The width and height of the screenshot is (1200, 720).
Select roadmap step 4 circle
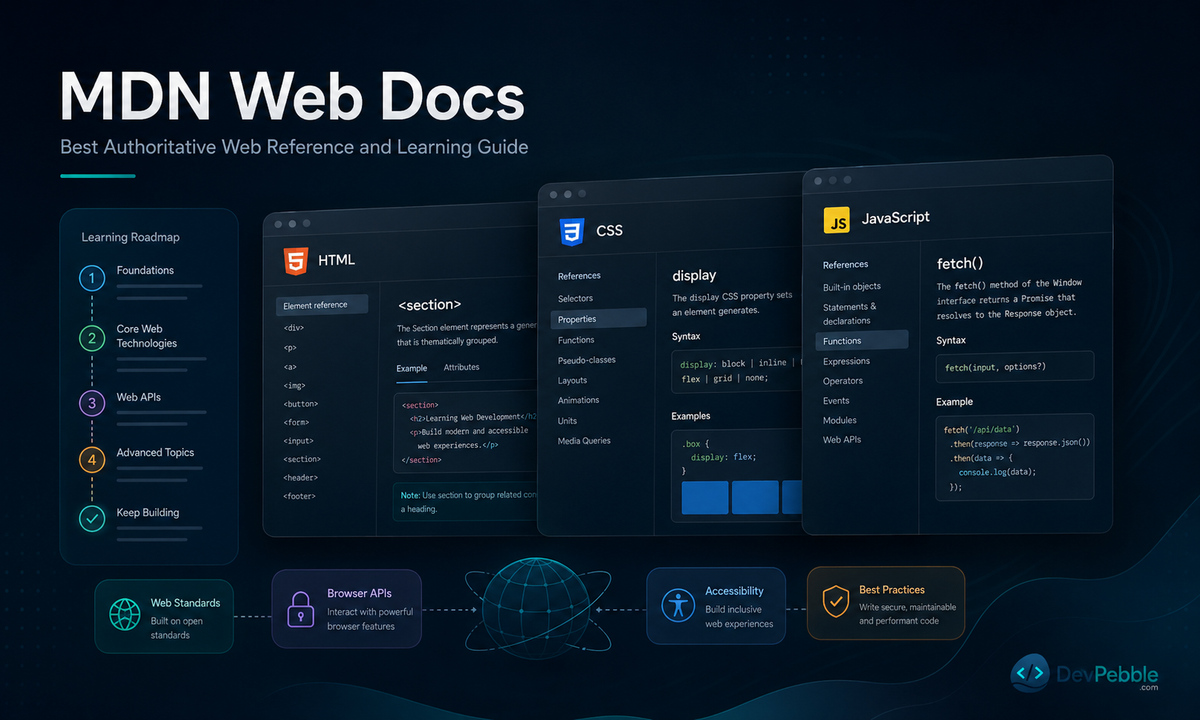click(92, 459)
